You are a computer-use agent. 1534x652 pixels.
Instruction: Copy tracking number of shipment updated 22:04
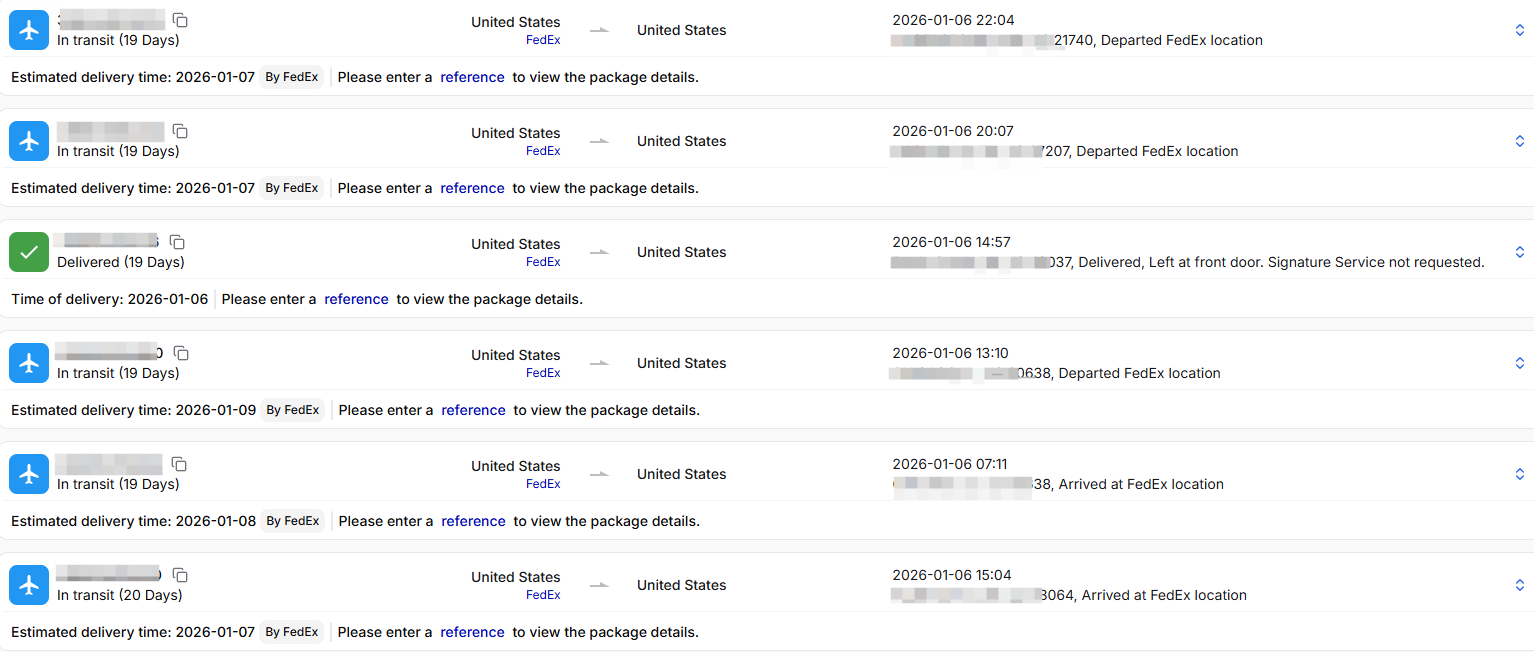click(180, 21)
